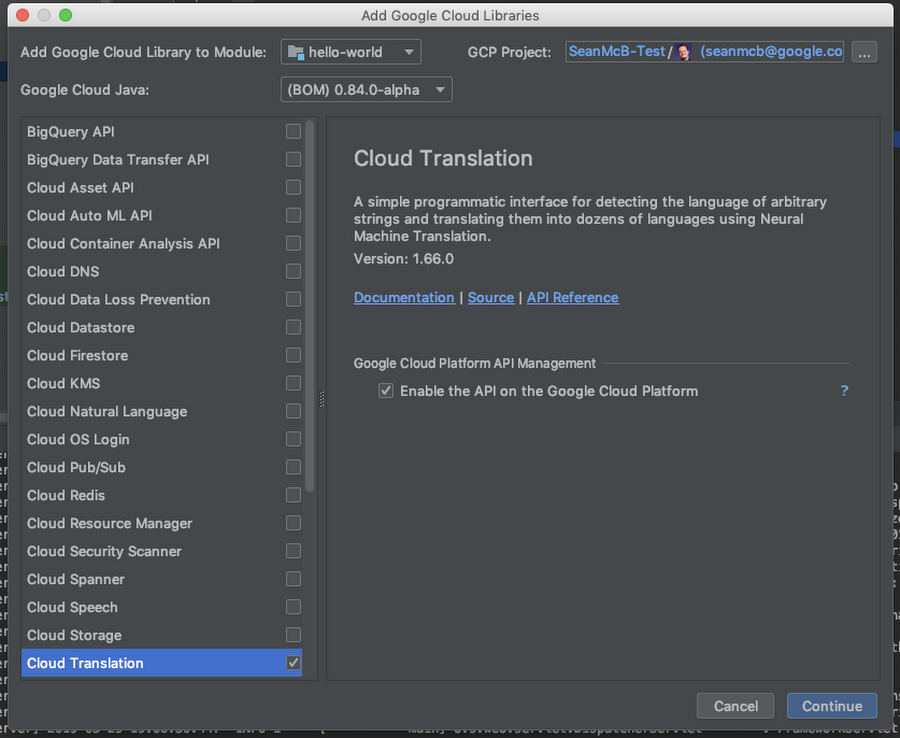Click the hello-world module folder icon
The image size is (900, 738).
[295, 52]
